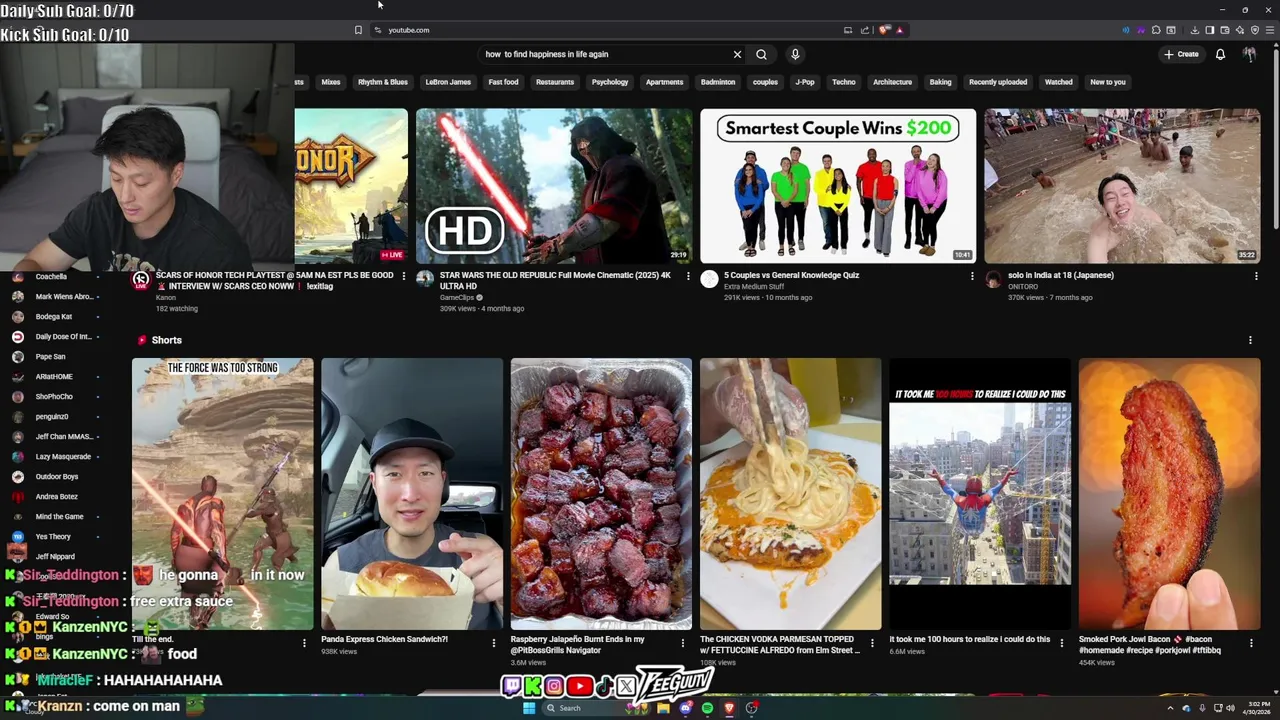Open Spotify from the taskbar

pyautogui.click(x=707, y=708)
